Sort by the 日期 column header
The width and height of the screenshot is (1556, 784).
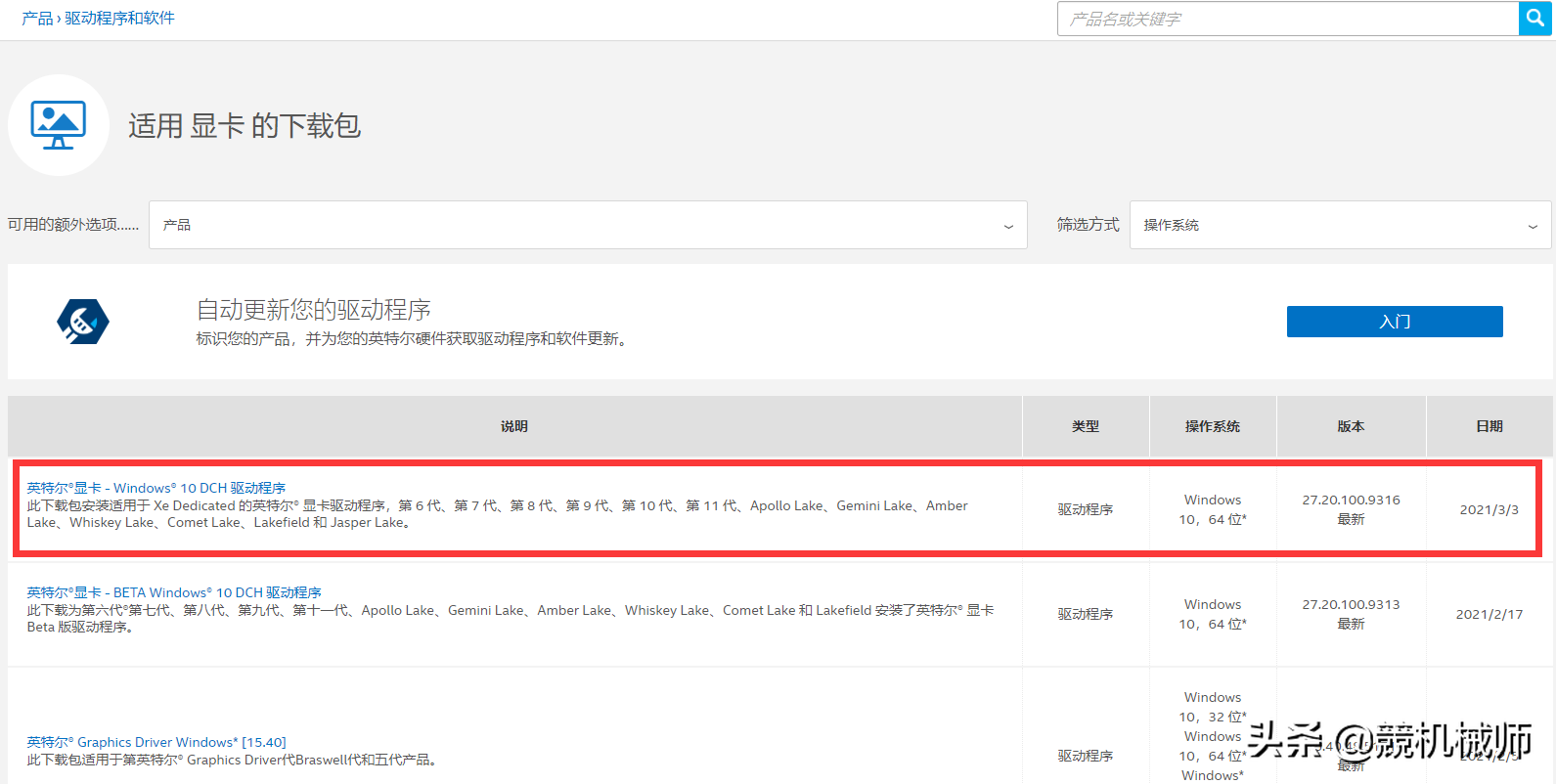click(x=1489, y=426)
